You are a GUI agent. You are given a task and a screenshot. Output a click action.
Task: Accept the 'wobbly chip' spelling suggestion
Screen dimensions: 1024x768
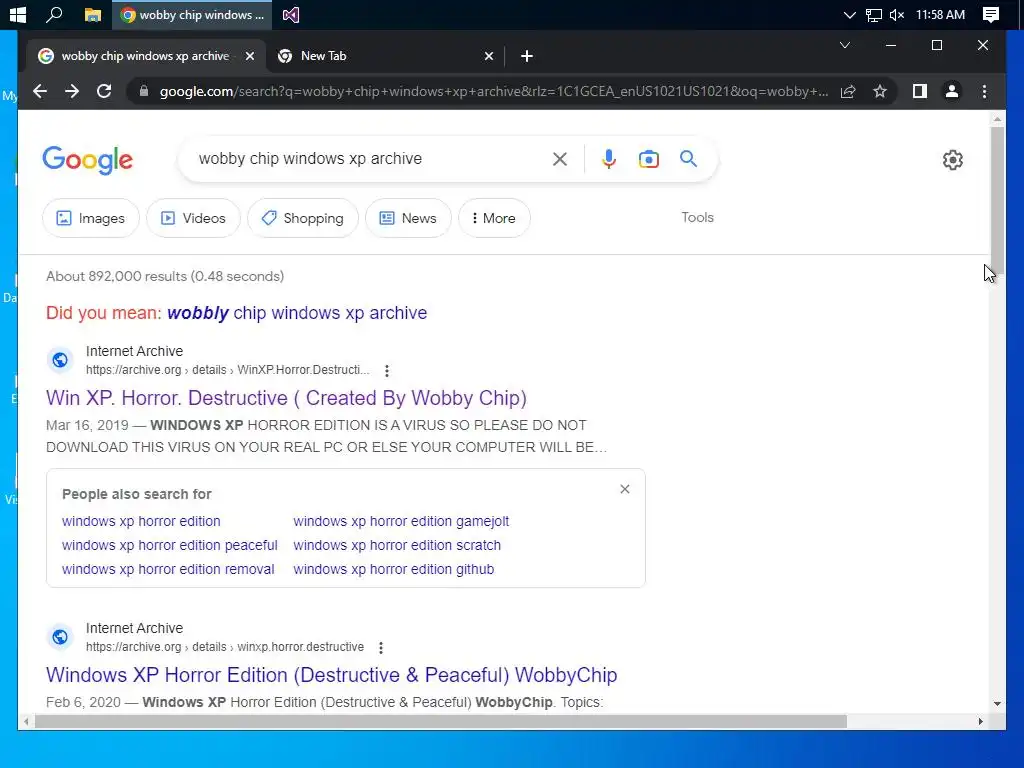click(x=297, y=313)
